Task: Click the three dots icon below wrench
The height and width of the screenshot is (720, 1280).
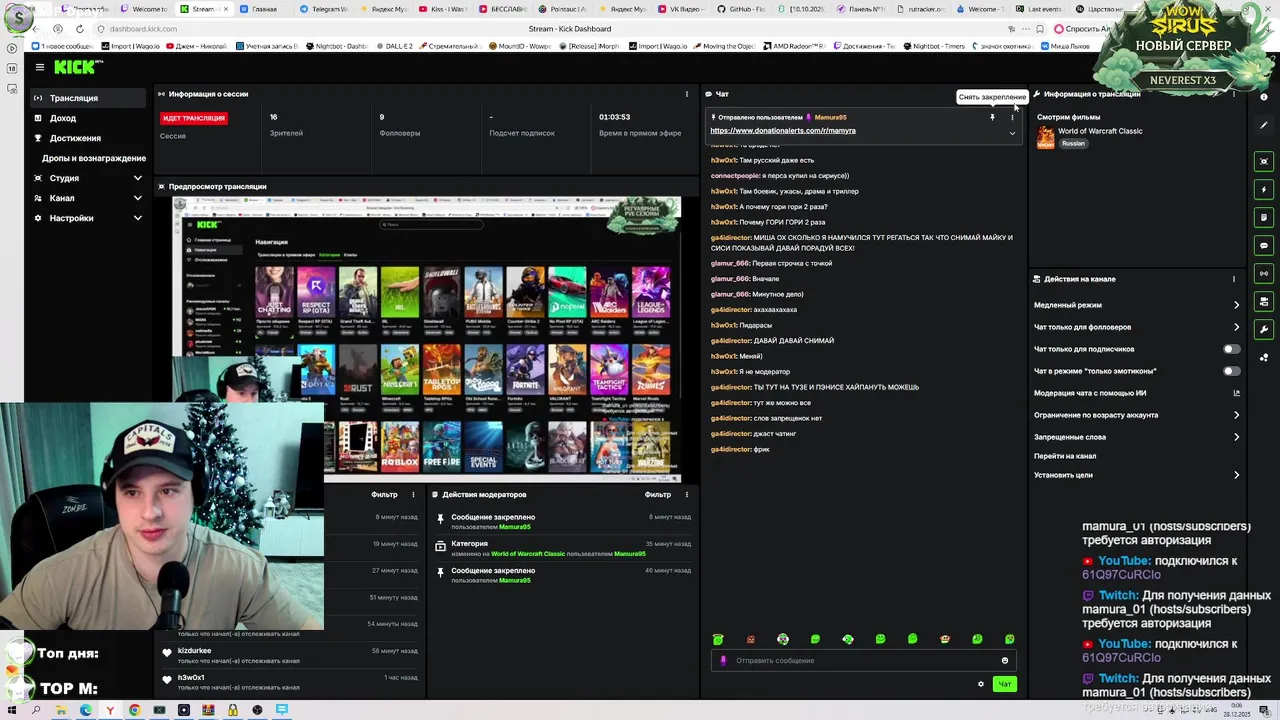Action: (x=1264, y=357)
